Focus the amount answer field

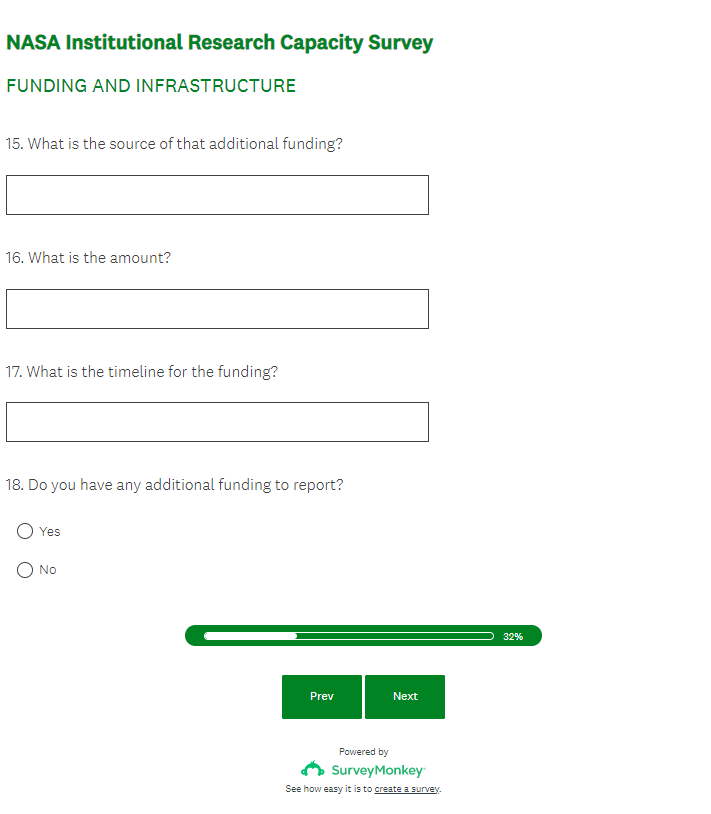[x=217, y=309]
